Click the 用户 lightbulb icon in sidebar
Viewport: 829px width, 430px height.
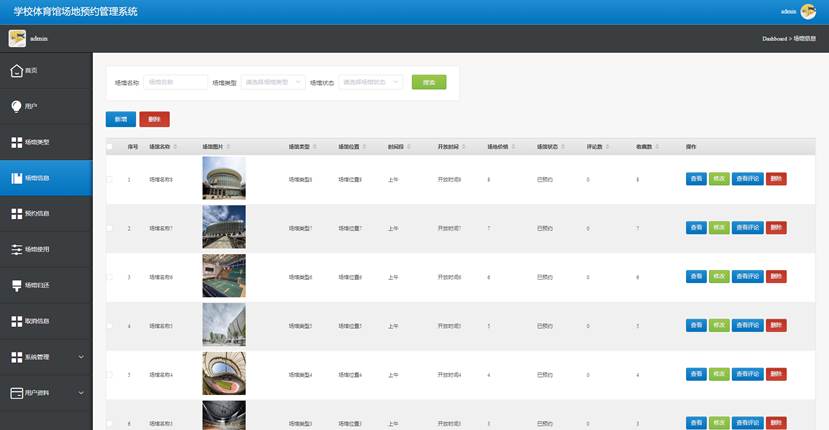point(16,106)
